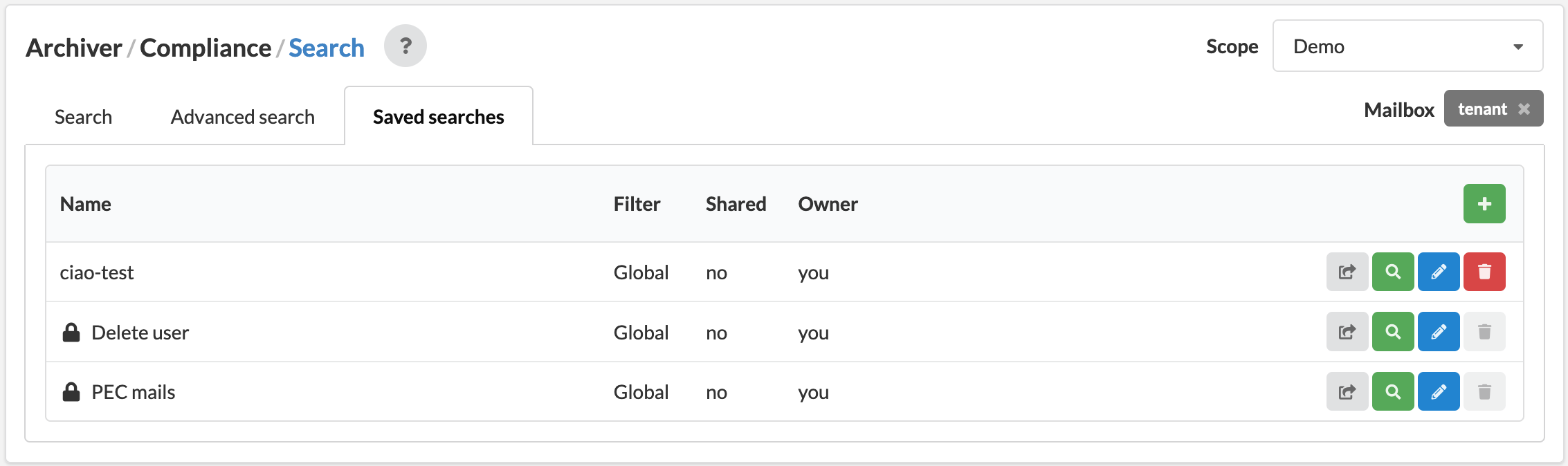Delete the ciao-test saved search
Viewport: 1568px width, 466px height.
pos(1484,272)
